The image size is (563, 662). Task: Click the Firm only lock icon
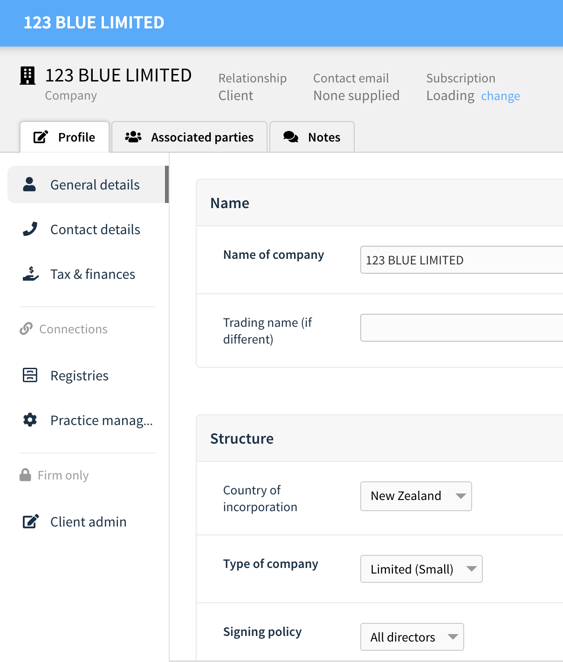tap(25, 475)
